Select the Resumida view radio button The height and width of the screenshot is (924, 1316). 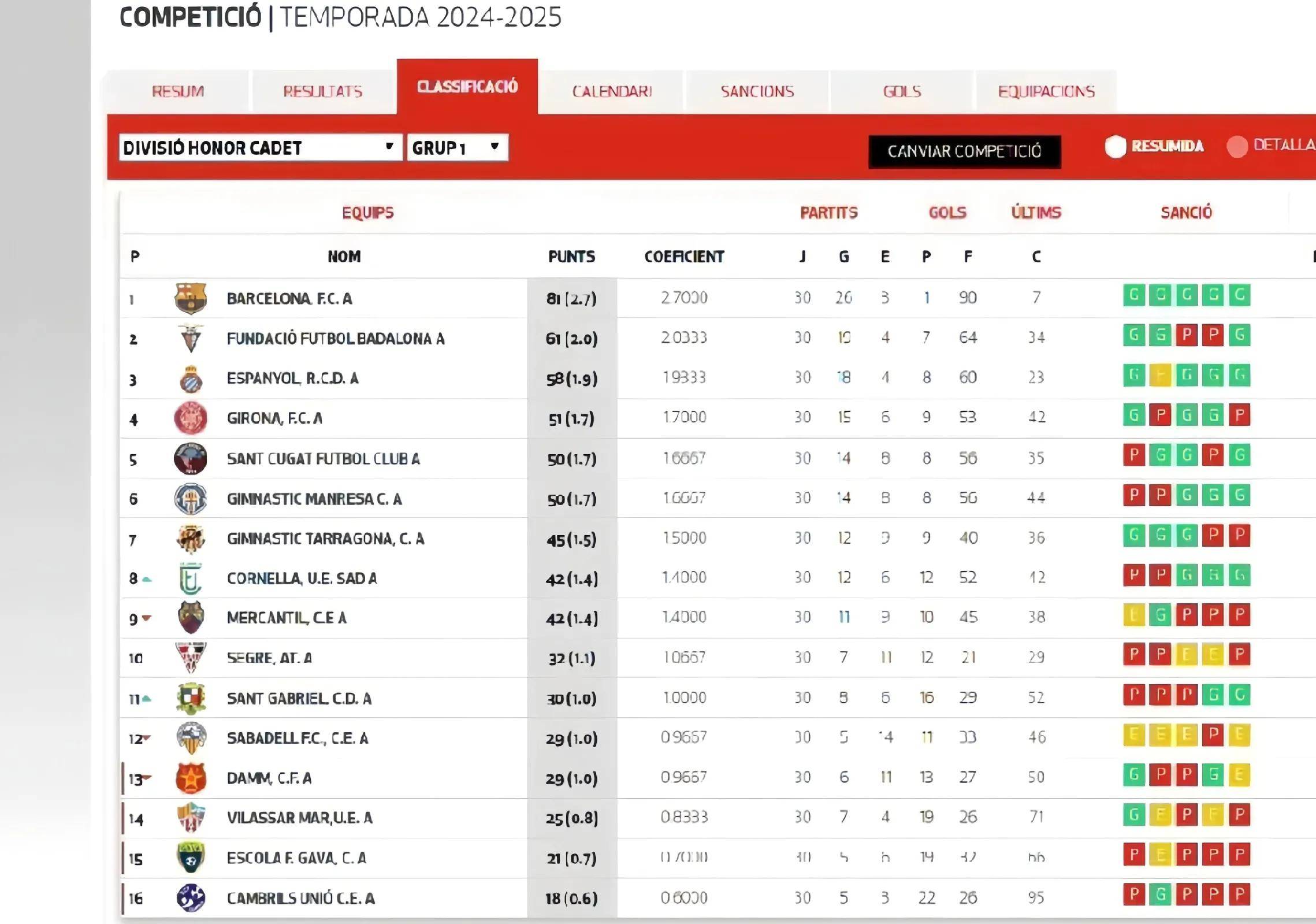click(x=1116, y=146)
